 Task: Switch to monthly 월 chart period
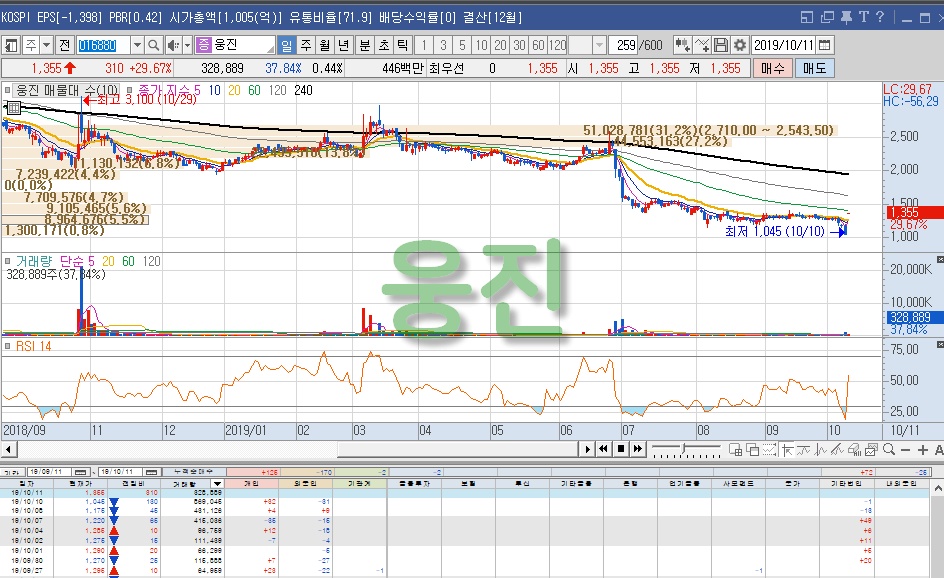pos(324,45)
